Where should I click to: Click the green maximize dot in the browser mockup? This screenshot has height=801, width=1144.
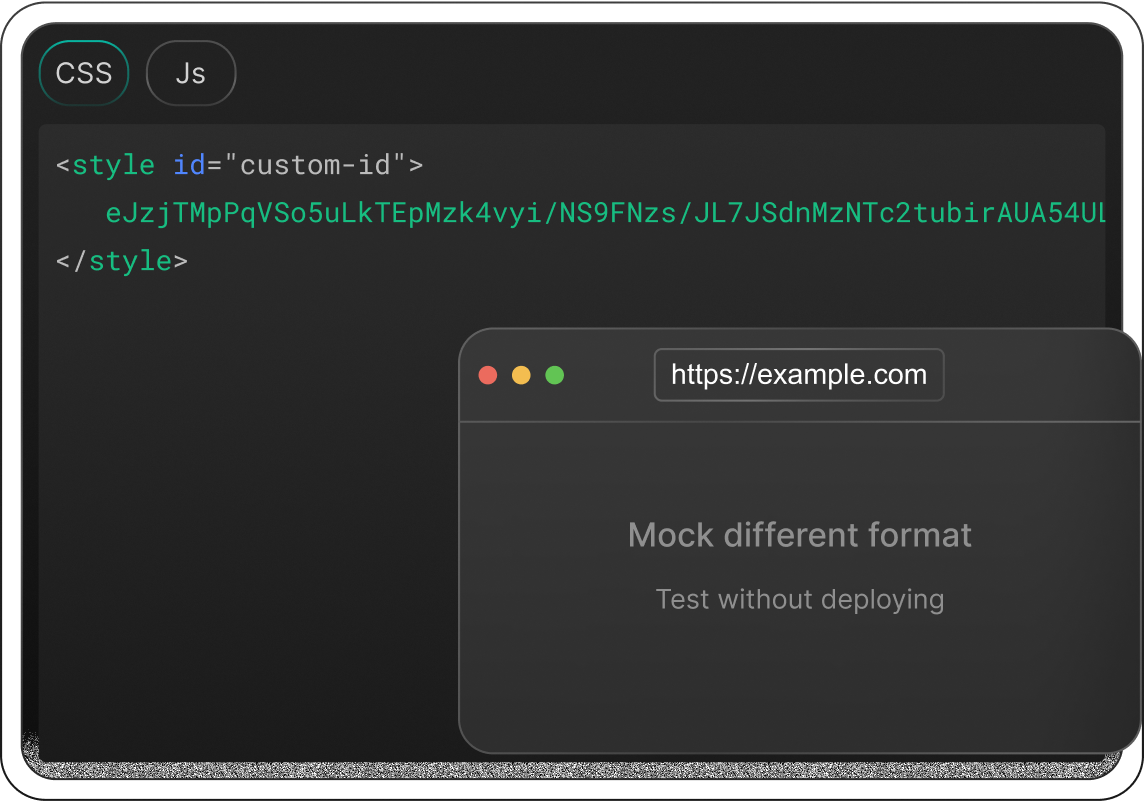[x=554, y=375]
